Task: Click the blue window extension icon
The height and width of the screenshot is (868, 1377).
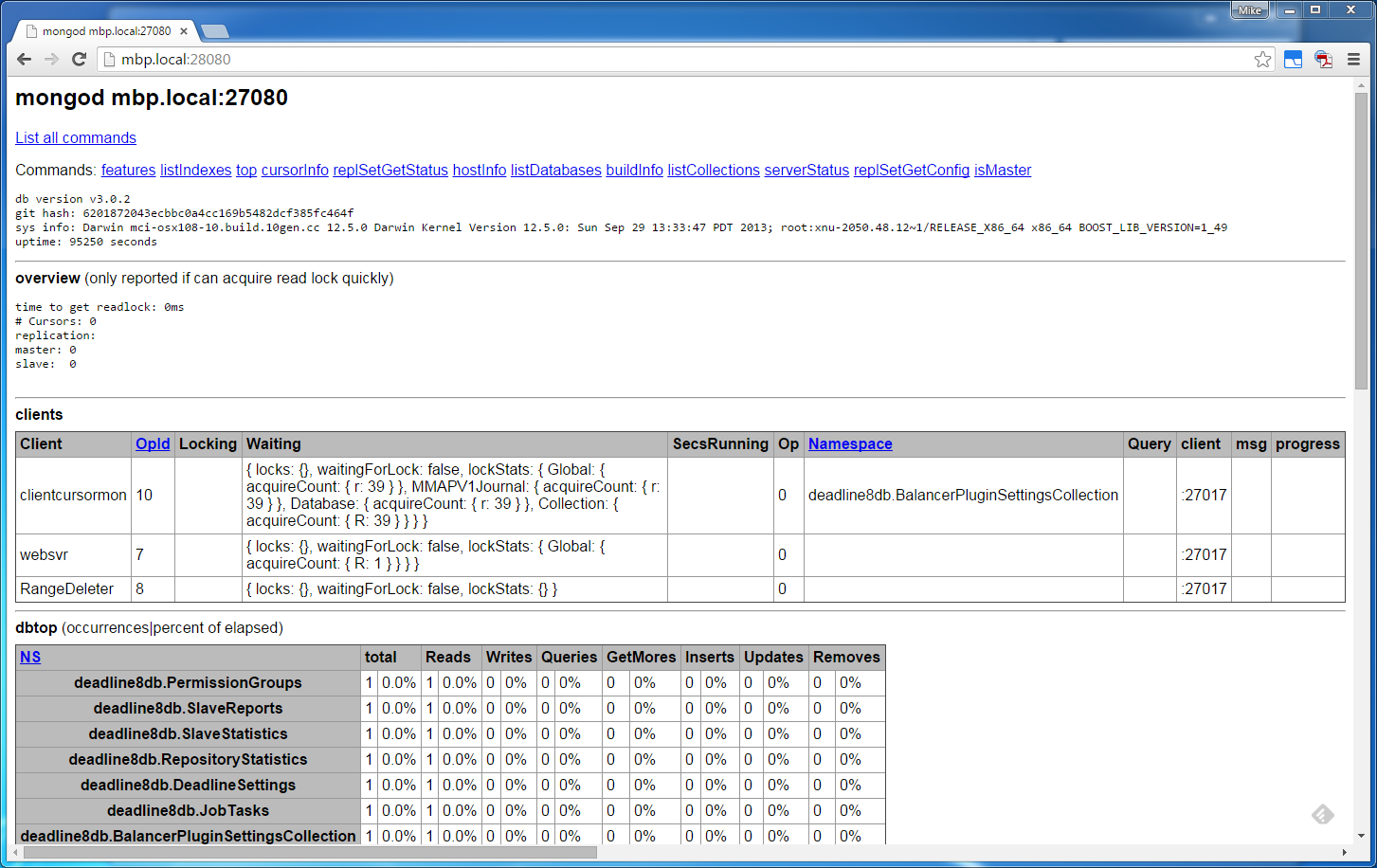Action: (1293, 60)
